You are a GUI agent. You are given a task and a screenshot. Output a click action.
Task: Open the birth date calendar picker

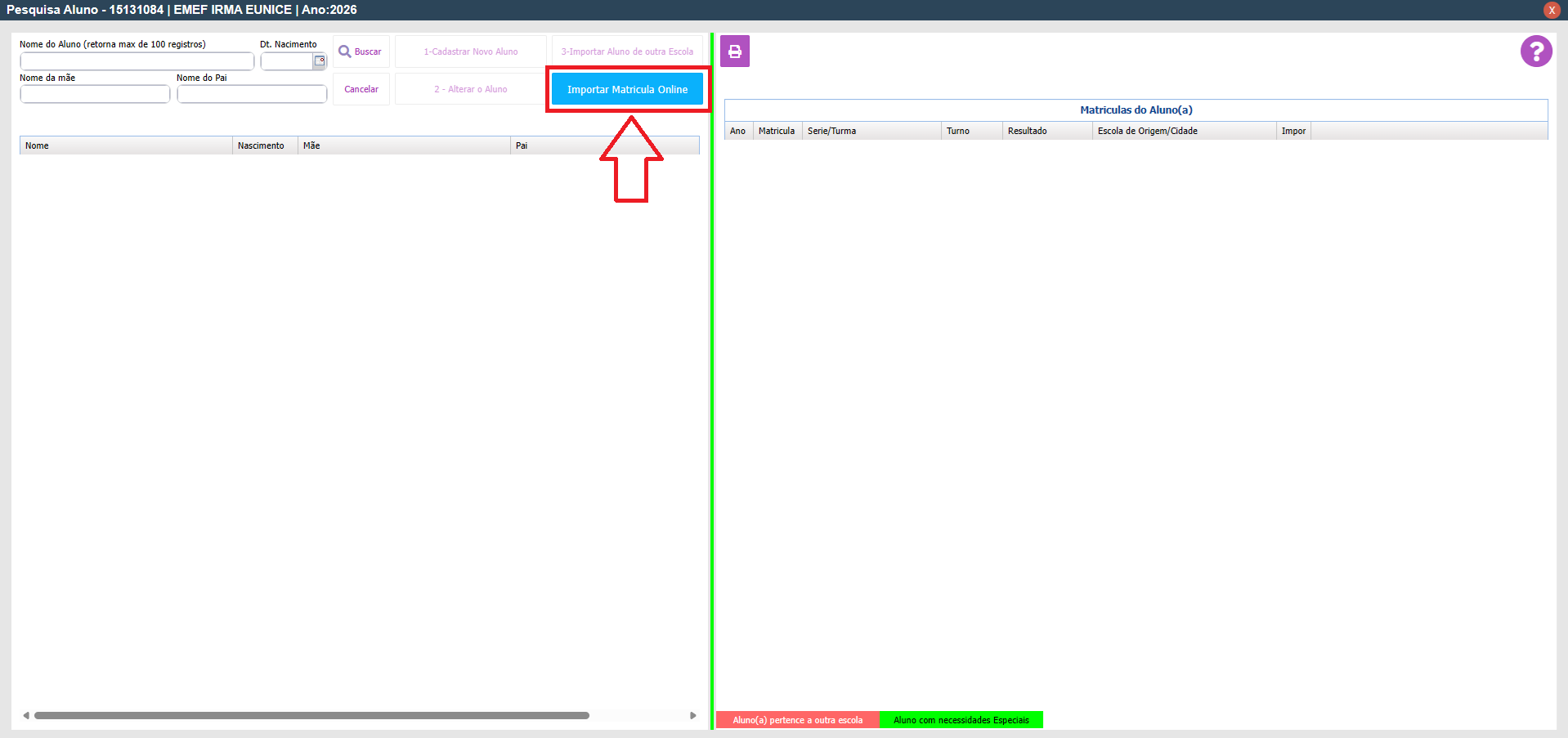pos(320,61)
